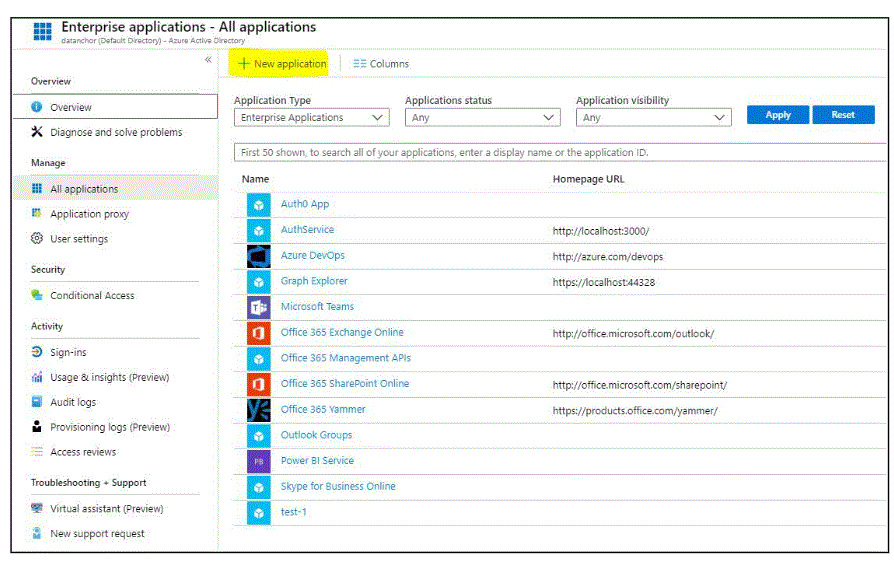The width and height of the screenshot is (894, 567).
Task: Click the Audit logs icon
Action: pyautogui.click(x=36, y=402)
